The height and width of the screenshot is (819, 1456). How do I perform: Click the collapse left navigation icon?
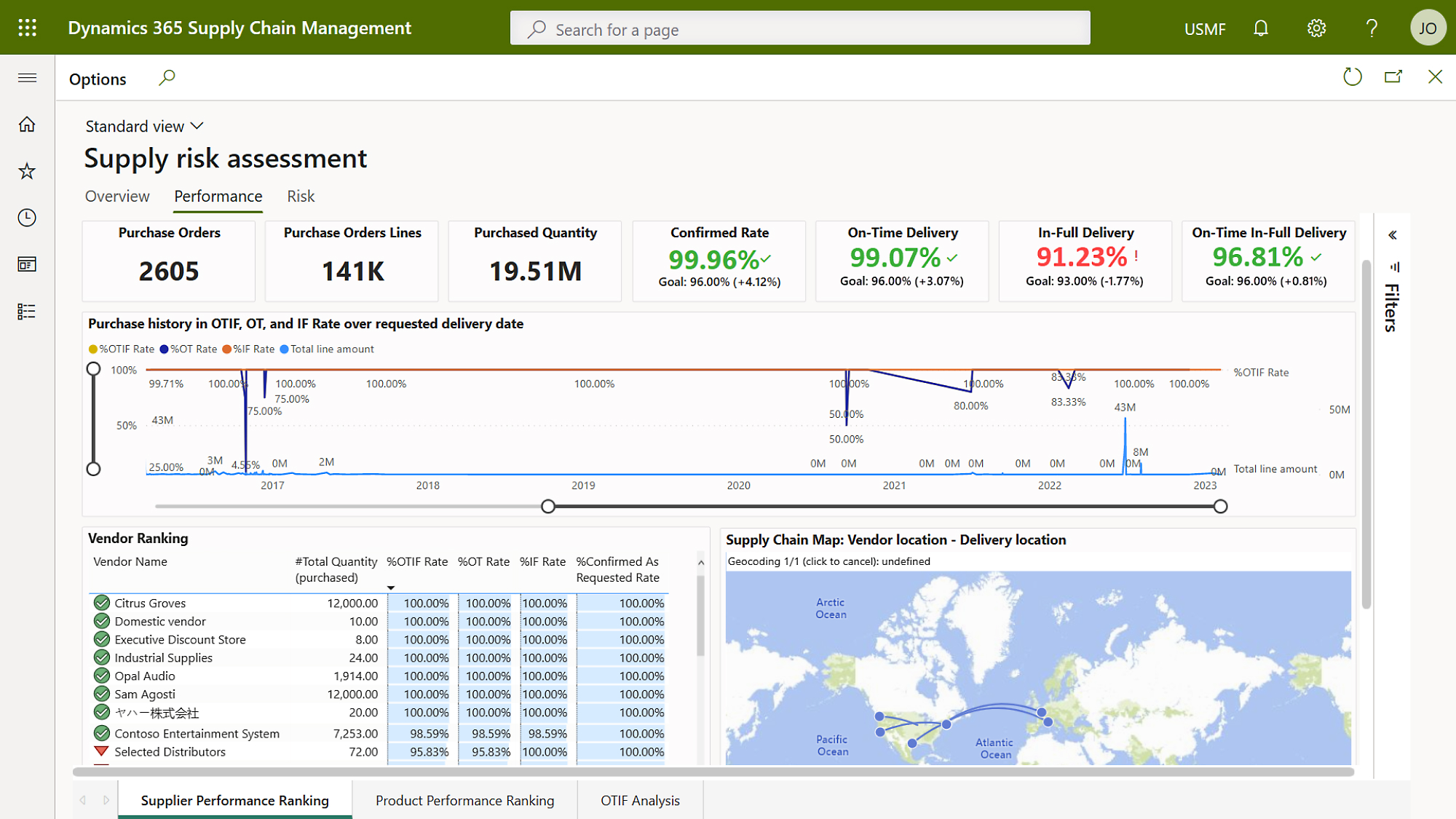27,79
